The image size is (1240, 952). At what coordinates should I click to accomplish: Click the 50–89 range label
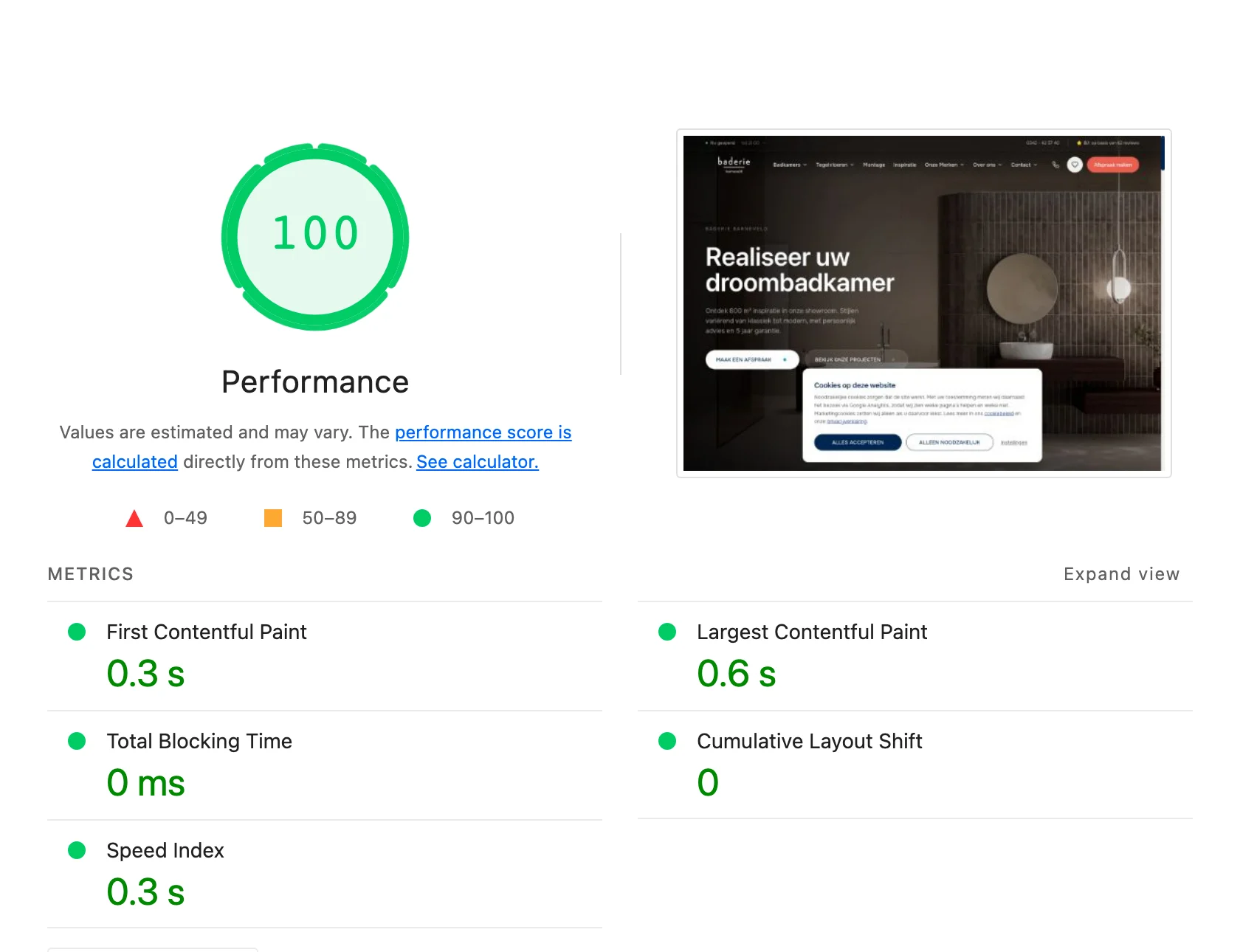[329, 518]
